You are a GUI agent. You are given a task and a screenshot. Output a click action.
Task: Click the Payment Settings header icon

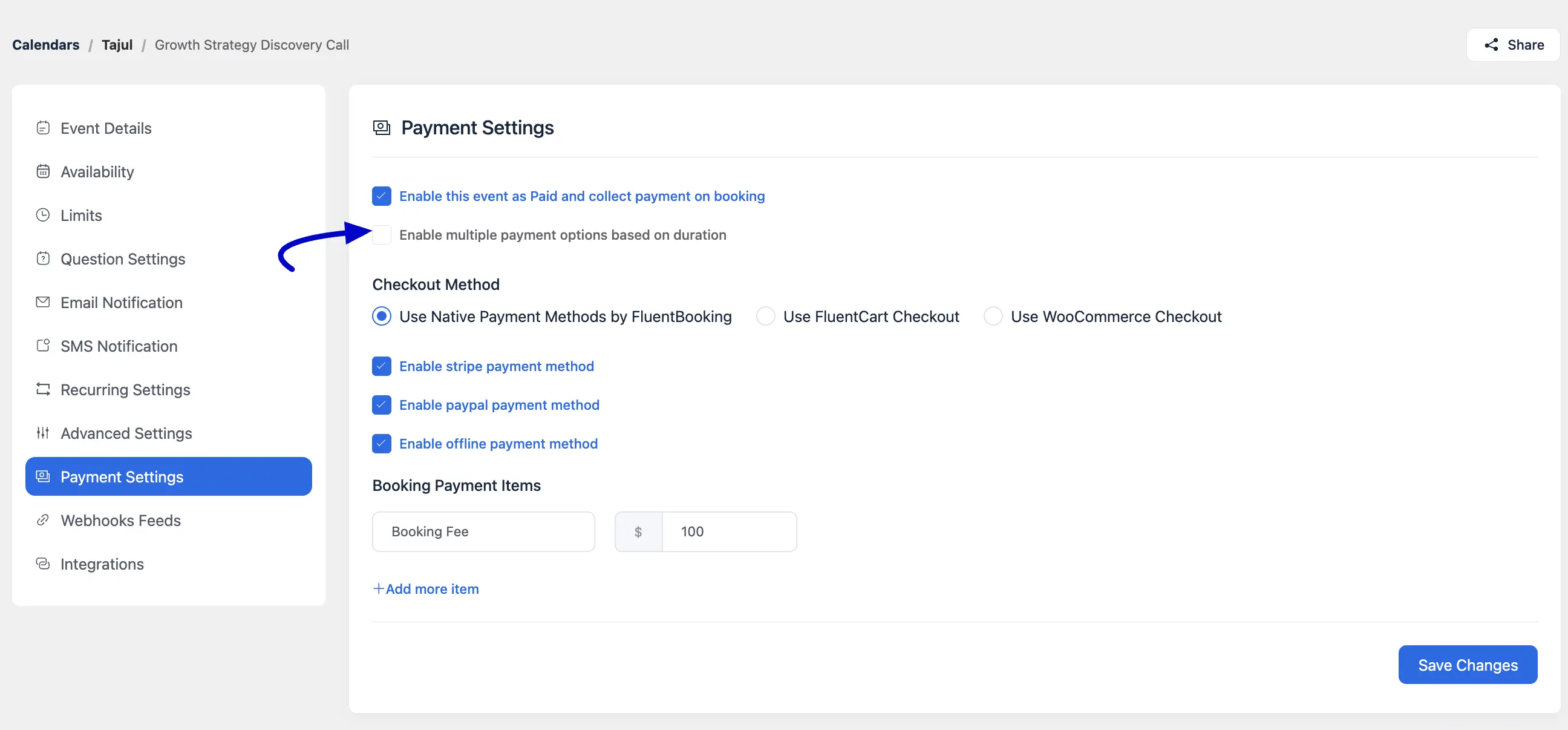point(381,127)
